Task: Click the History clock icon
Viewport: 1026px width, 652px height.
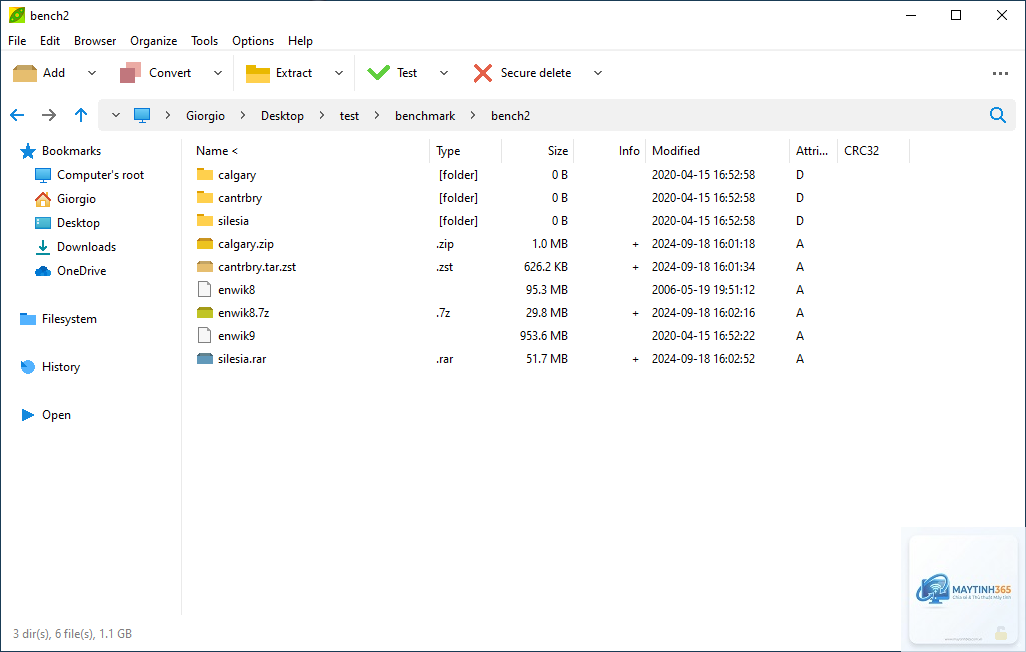Action: 27,367
